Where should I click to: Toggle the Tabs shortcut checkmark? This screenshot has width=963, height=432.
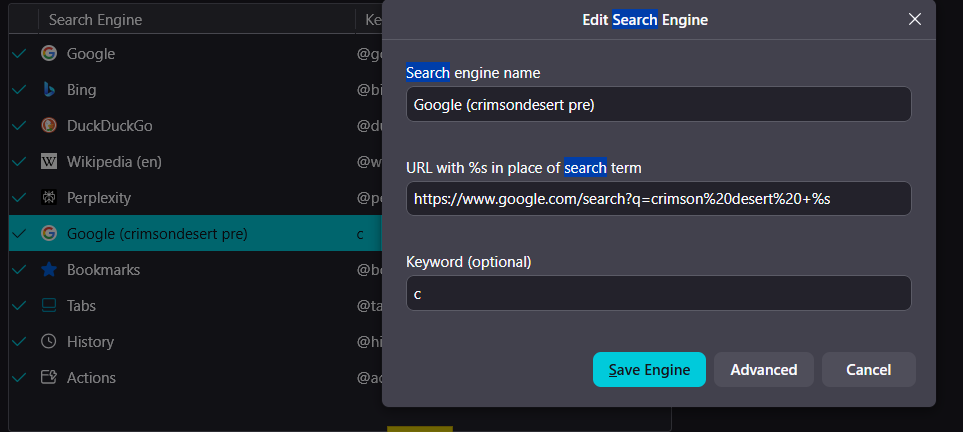(19, 305)
